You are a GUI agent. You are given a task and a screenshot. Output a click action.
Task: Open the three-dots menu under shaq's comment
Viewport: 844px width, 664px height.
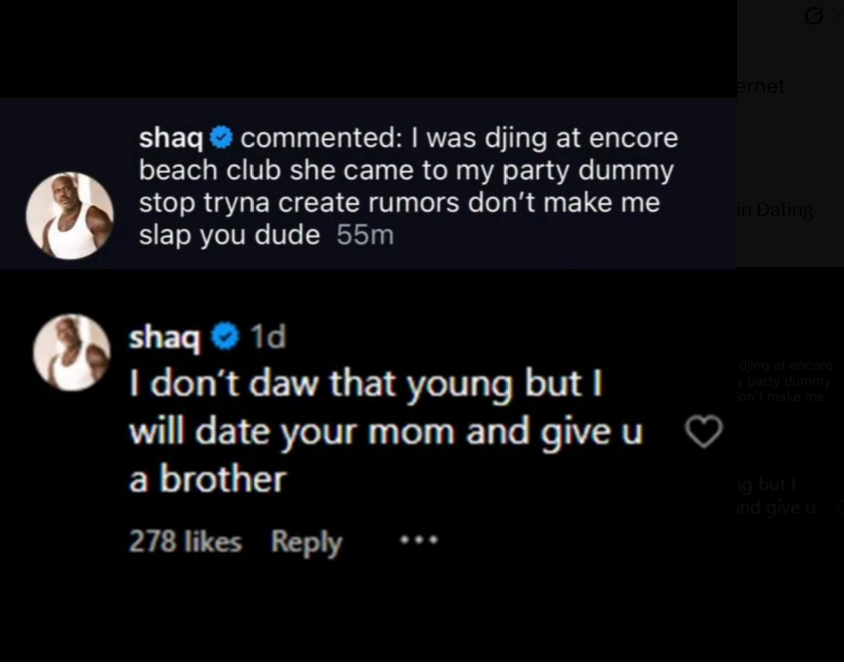pyautogui.click(x=419, y=541)
